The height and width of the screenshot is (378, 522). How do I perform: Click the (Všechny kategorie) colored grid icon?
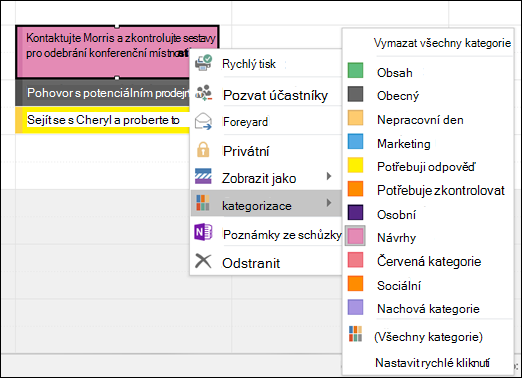[355, 334]
